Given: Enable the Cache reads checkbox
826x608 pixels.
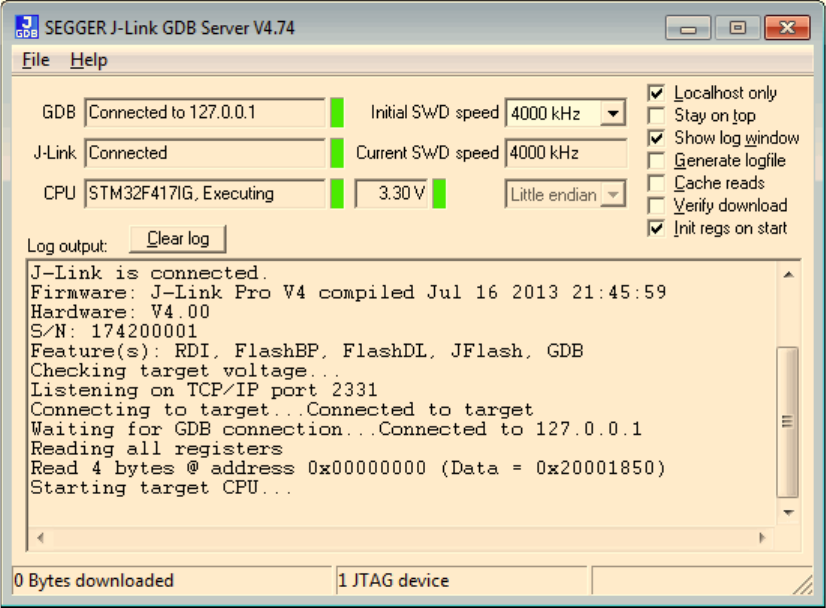Looking at the screenshot, I should [656, 183].
